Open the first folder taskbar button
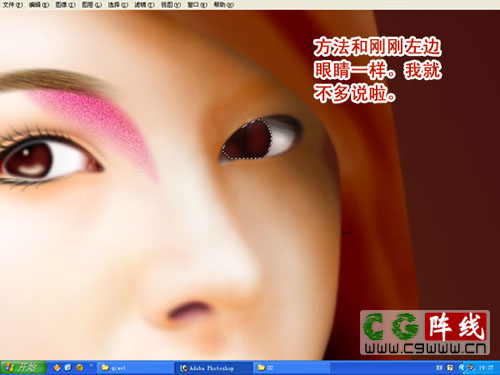The height and width of the screenshot is (375, 500). [135, 368]
